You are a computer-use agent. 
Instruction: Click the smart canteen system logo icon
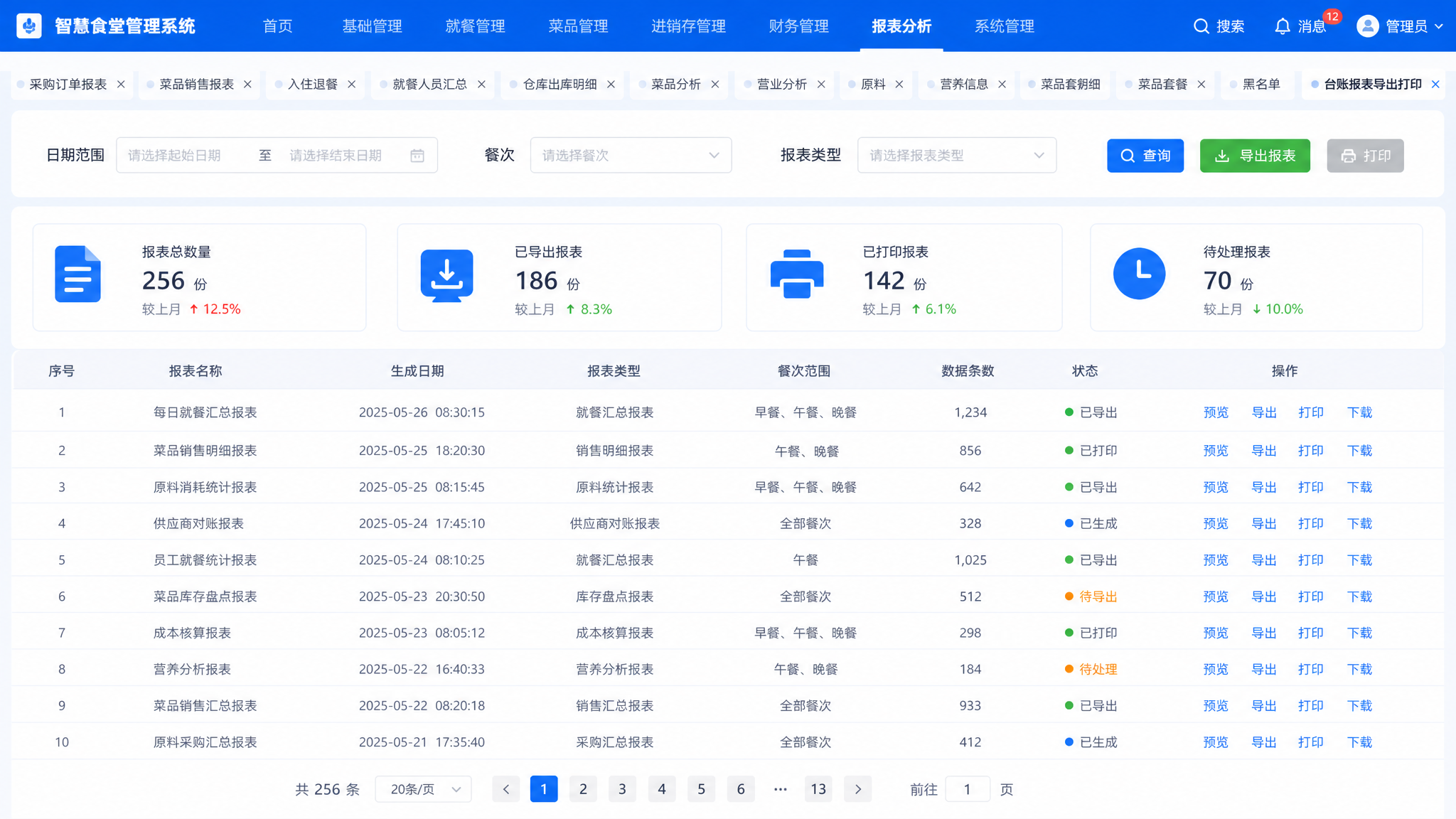[x=29, y=26]
